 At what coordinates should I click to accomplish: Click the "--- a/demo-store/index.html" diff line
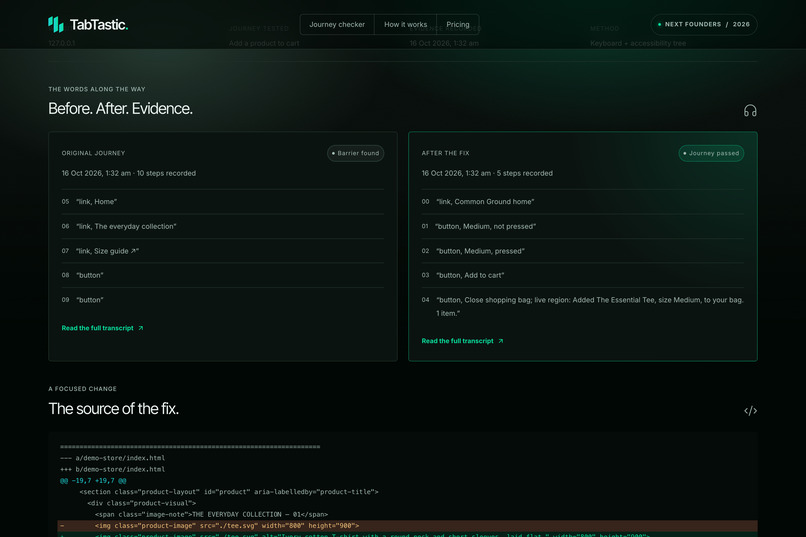pyautogui.click(x=113, y=458)
